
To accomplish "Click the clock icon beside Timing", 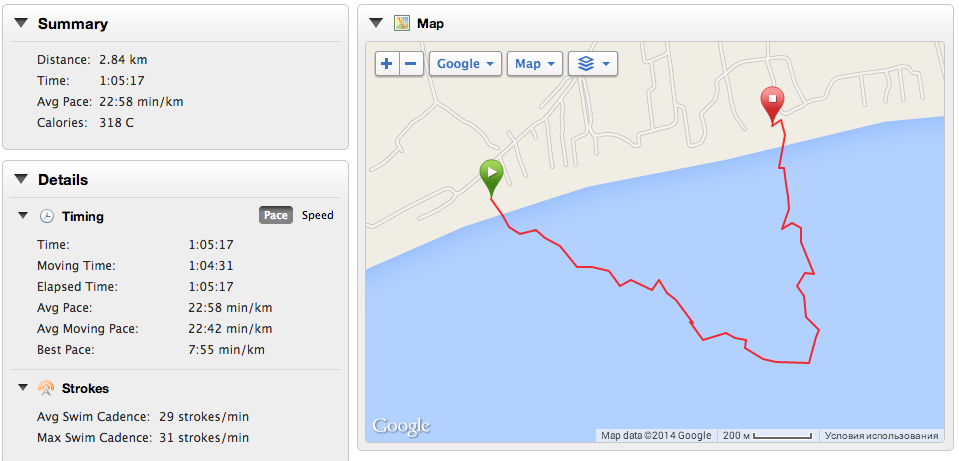I will 47,216.
